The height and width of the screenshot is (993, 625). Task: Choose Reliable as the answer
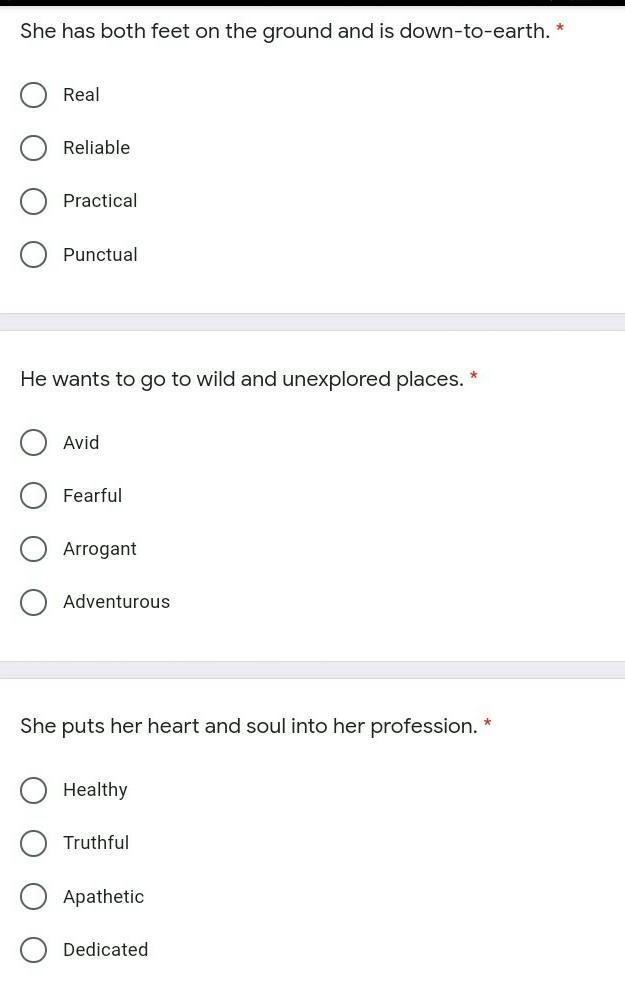coord(33,148)
